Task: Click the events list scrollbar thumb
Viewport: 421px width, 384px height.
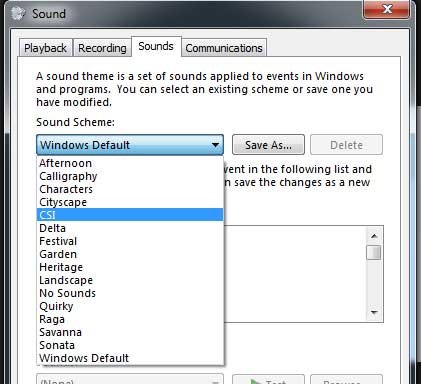Action: coord(374,252)
